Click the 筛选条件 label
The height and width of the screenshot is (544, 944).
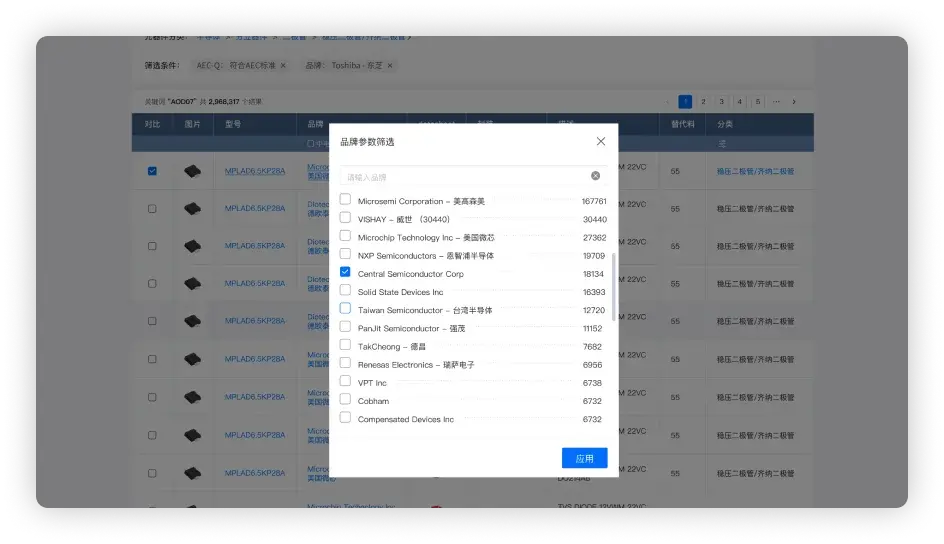tap(161, 66)
